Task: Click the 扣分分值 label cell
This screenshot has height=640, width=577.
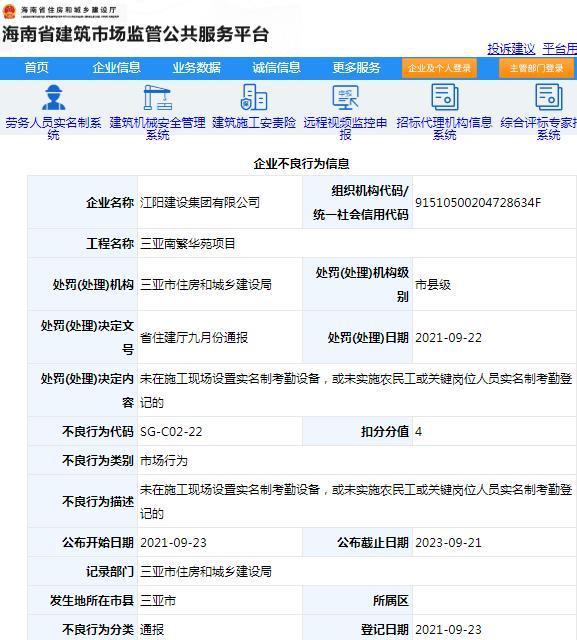Action: (357, 431)
